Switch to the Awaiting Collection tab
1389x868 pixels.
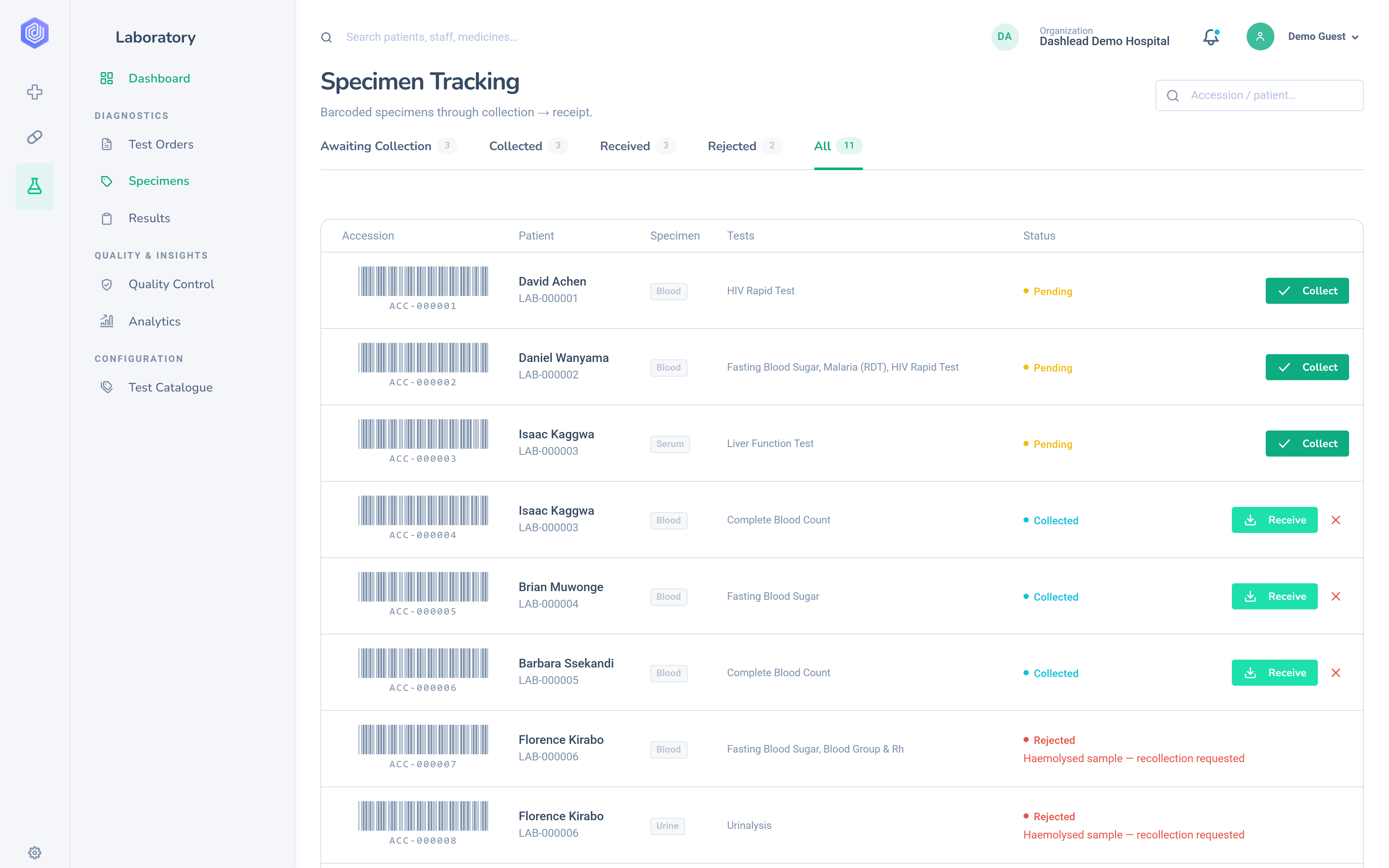coord(389,146)
